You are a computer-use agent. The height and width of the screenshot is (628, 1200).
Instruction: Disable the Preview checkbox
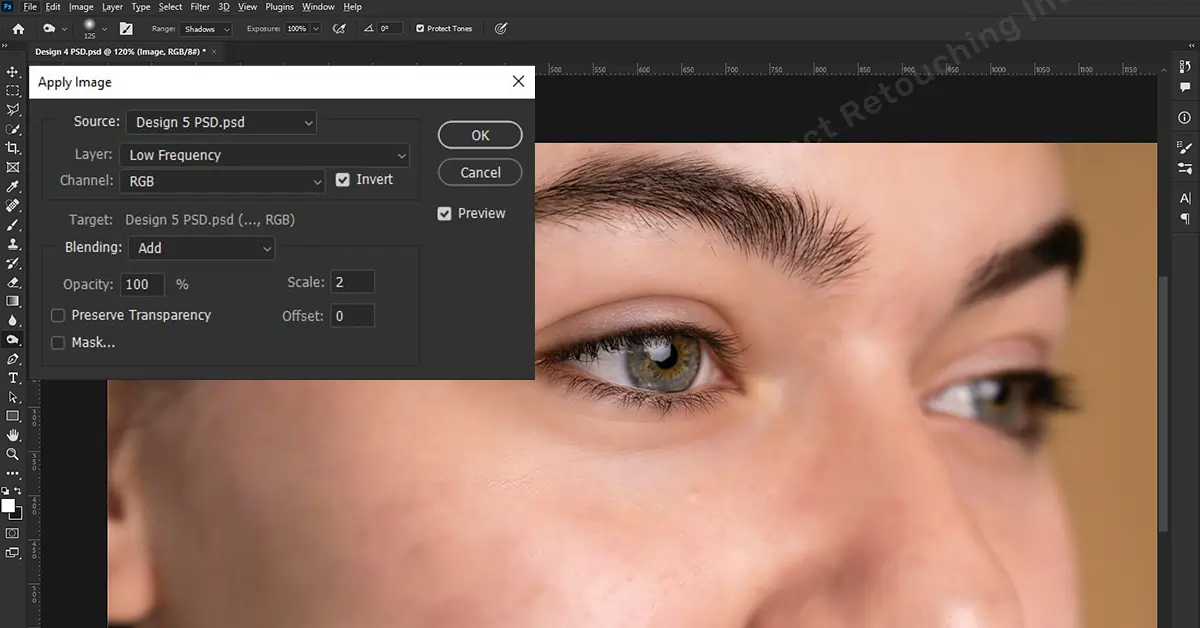coord(444,213)
